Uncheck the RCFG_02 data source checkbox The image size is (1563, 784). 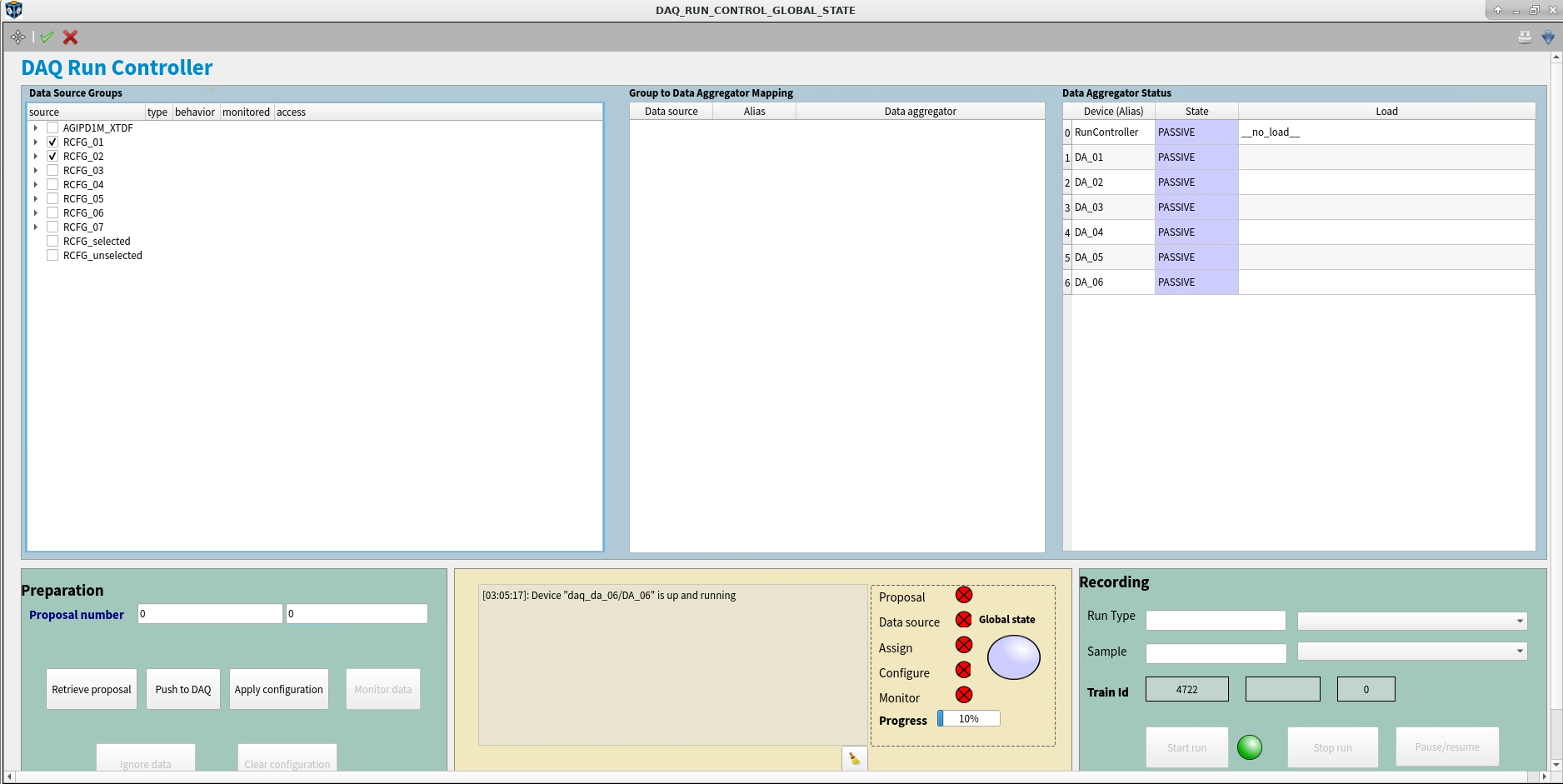click(x=52, y=156)
